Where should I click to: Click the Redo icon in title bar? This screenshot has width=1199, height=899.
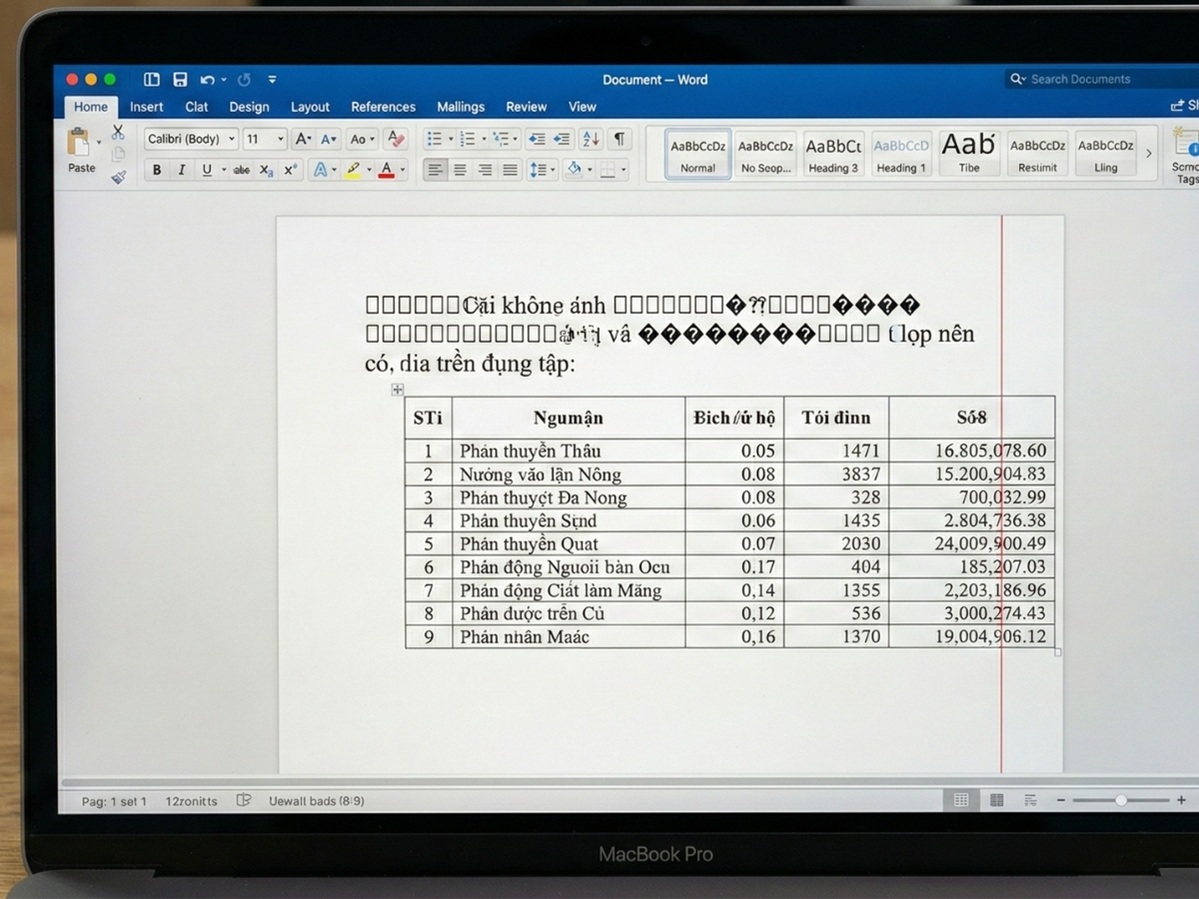point(244,80)
